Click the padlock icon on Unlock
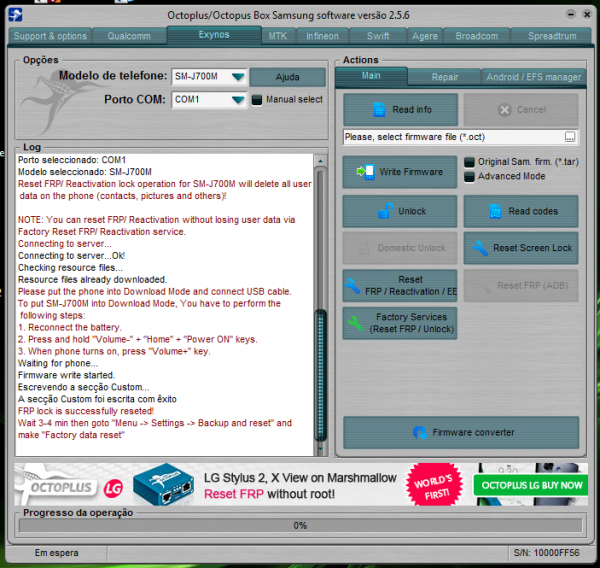This screenshot has height=568, width=600. [386, 211]
